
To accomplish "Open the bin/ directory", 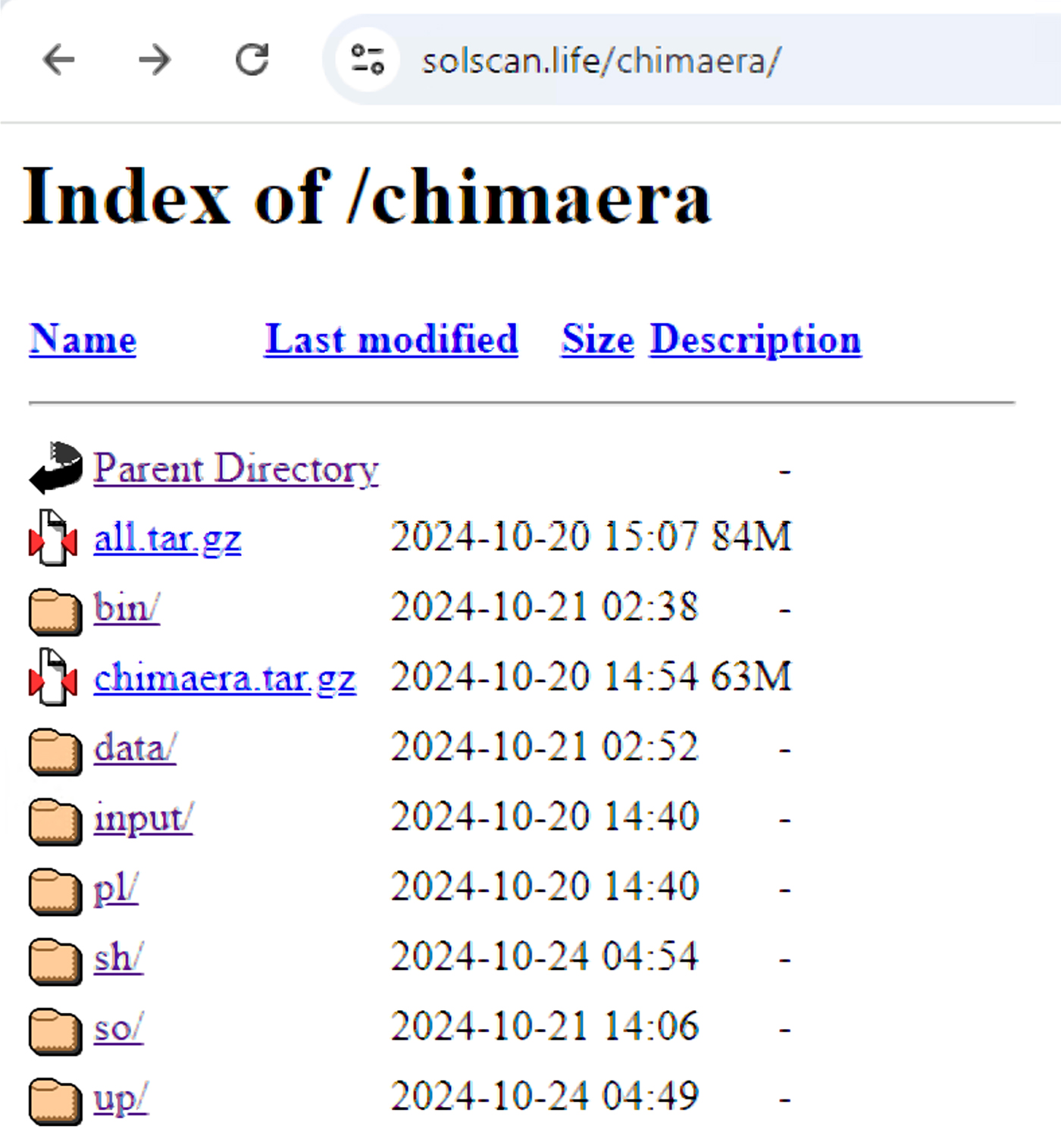I will 127,608.
